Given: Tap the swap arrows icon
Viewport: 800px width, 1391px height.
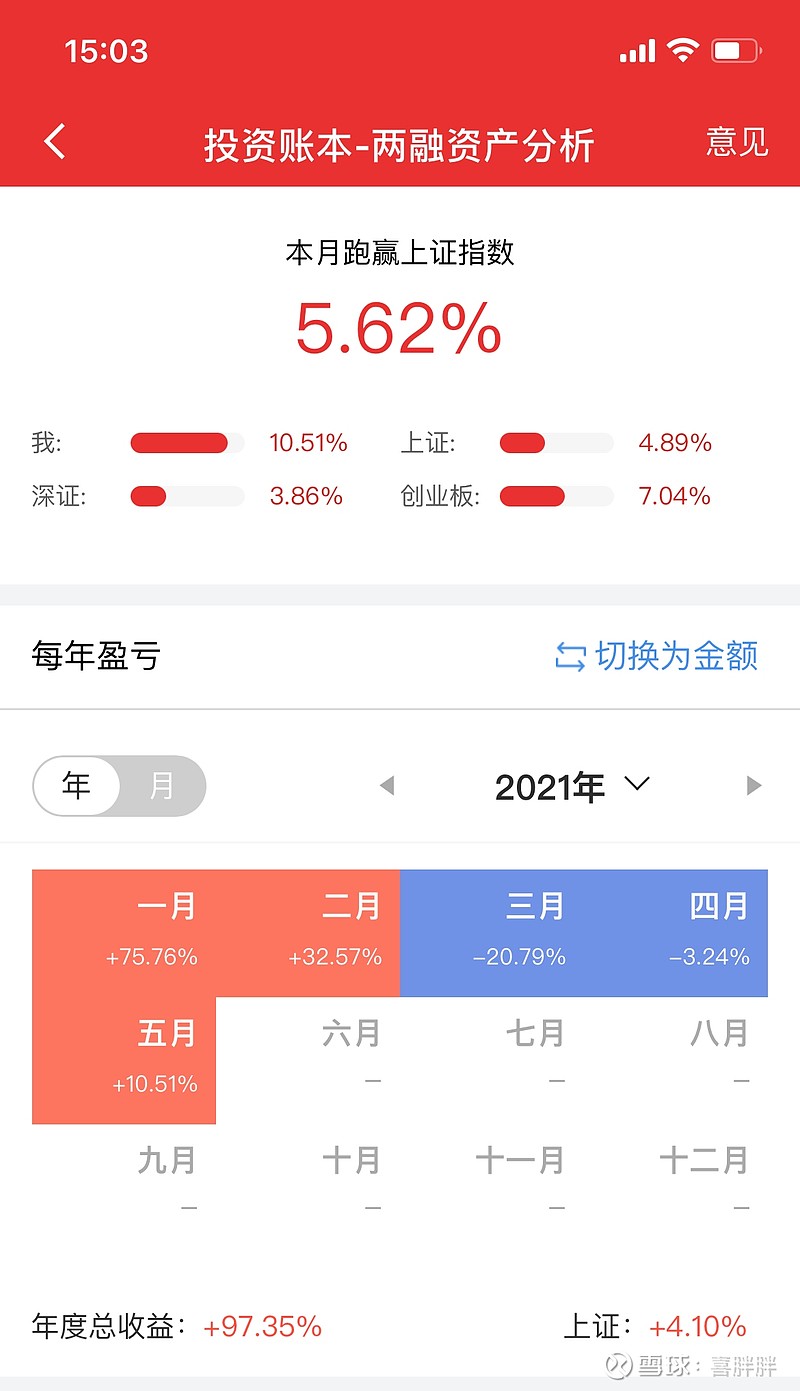Looking at the screenshot, I should click(x=570, y=657).
